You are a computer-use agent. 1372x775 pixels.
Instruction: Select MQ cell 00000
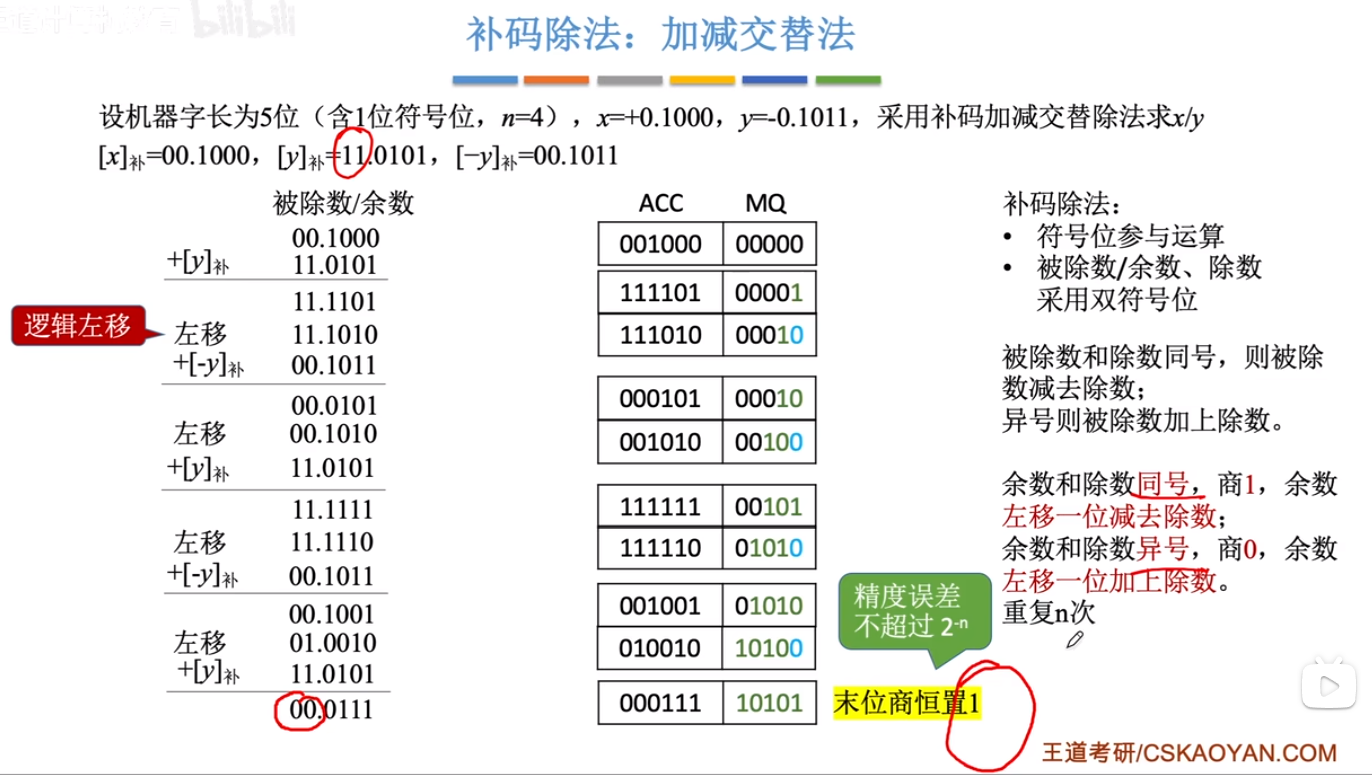point(769,244)
